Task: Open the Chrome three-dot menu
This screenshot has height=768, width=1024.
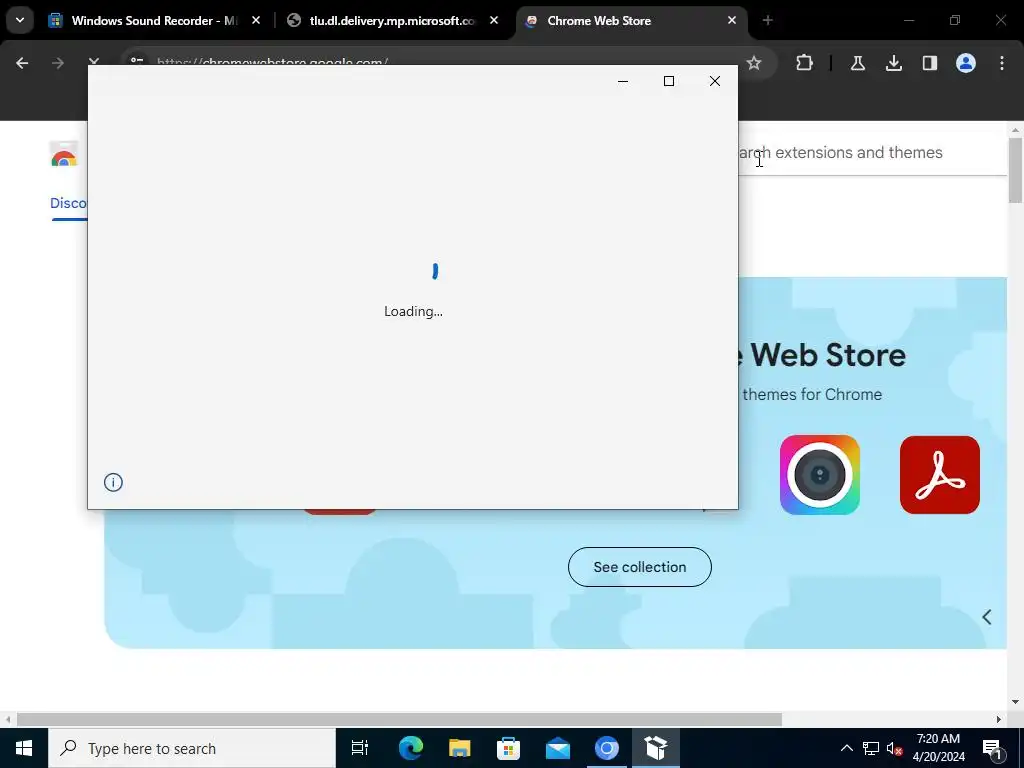Action: tap(1002, 63)
